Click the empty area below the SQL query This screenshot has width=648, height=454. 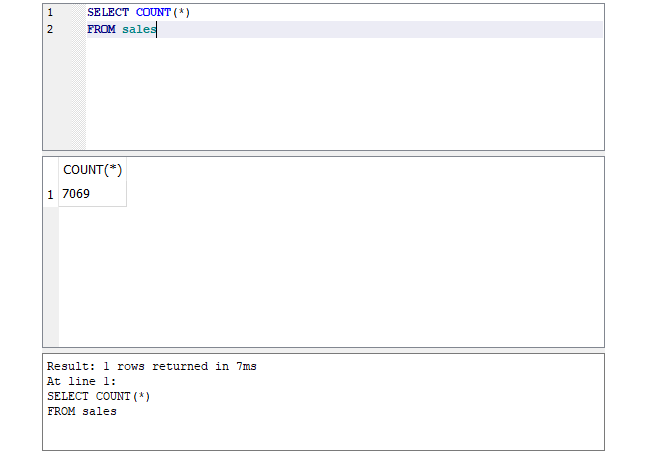click(x=340, y=95)
